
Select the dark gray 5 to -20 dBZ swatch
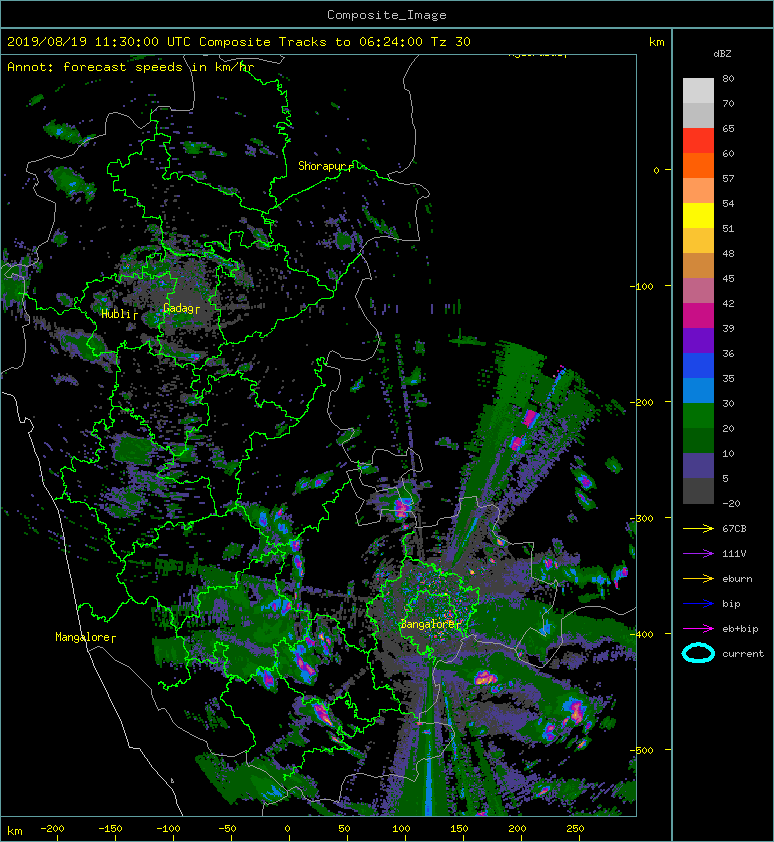(698, 491)
